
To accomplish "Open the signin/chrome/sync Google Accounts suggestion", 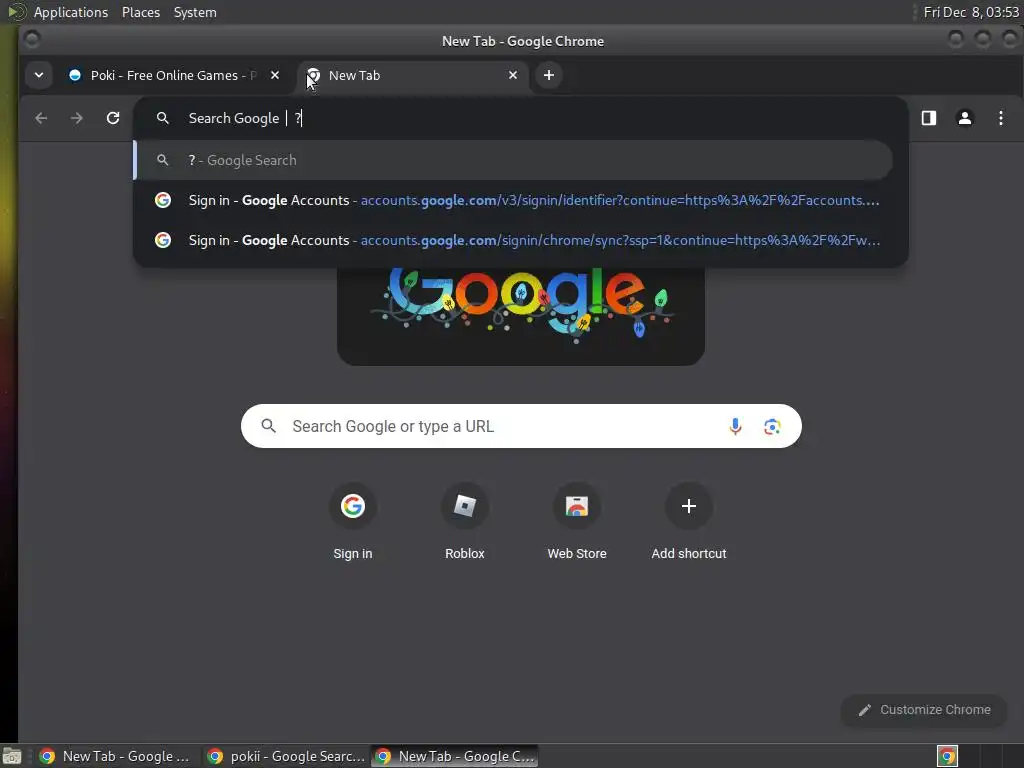I will click(x=520, y=240).
